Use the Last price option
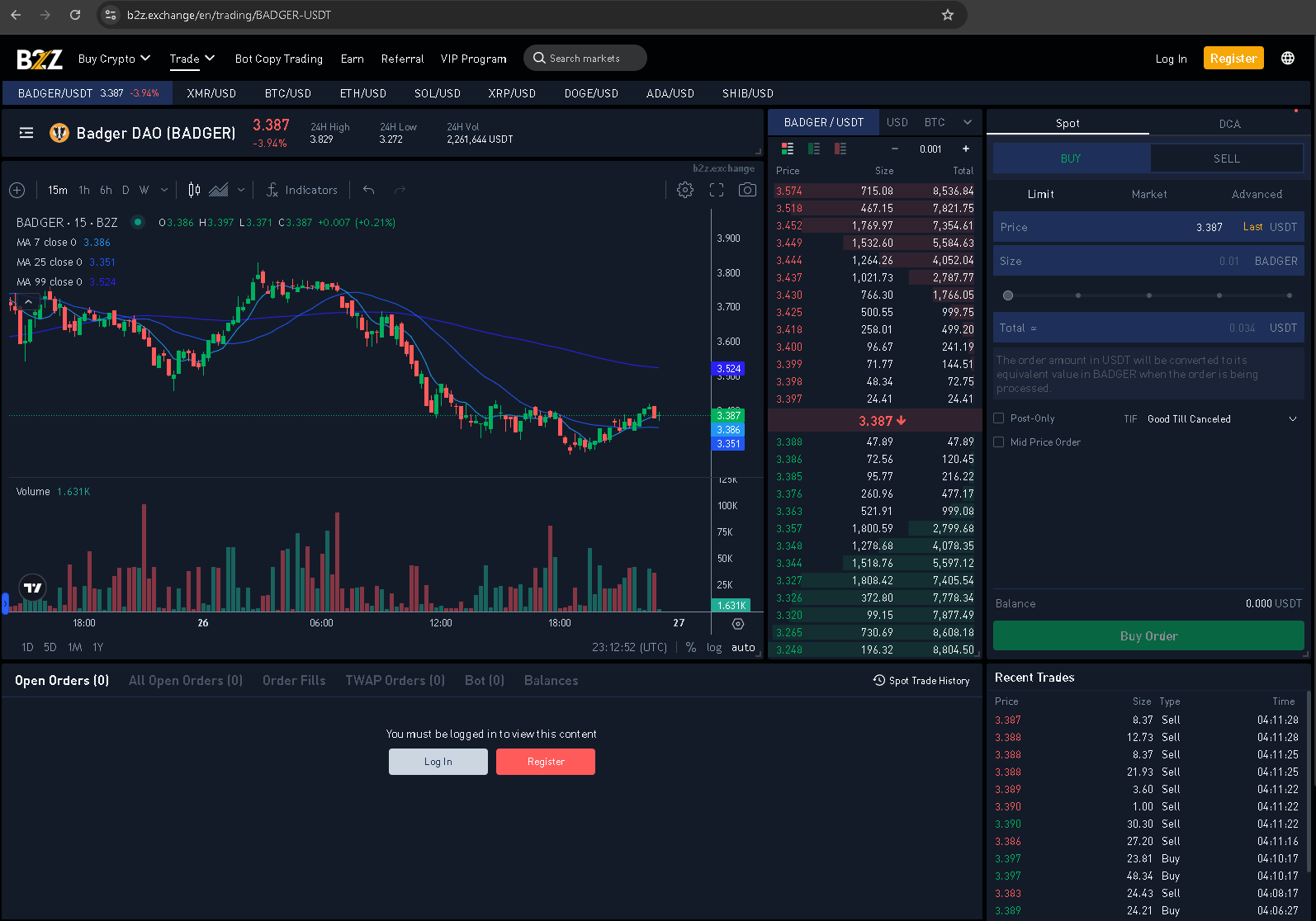Screen dimensions: 1316x921 [x=1253, y=227]
